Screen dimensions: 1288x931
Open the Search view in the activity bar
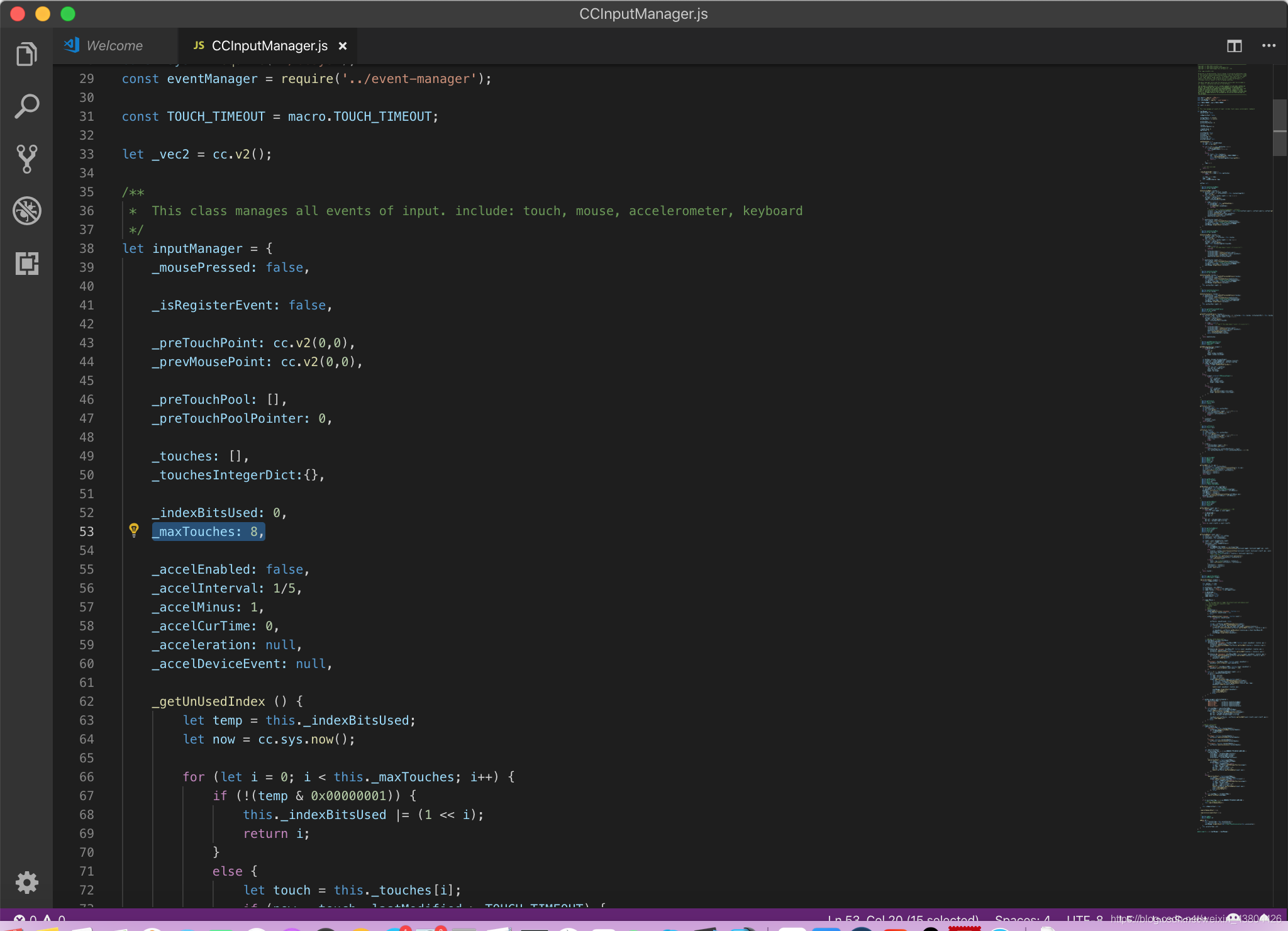[26, 106]
